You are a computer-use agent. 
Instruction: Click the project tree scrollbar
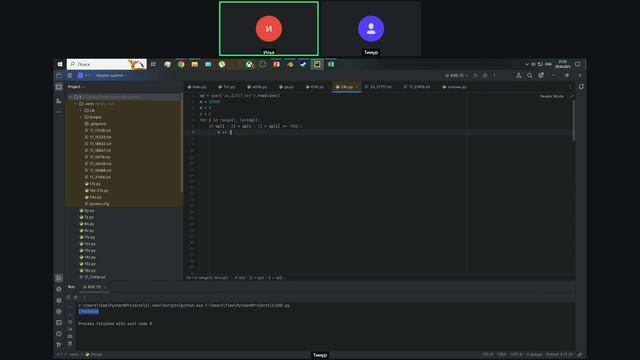coord(182,143)
